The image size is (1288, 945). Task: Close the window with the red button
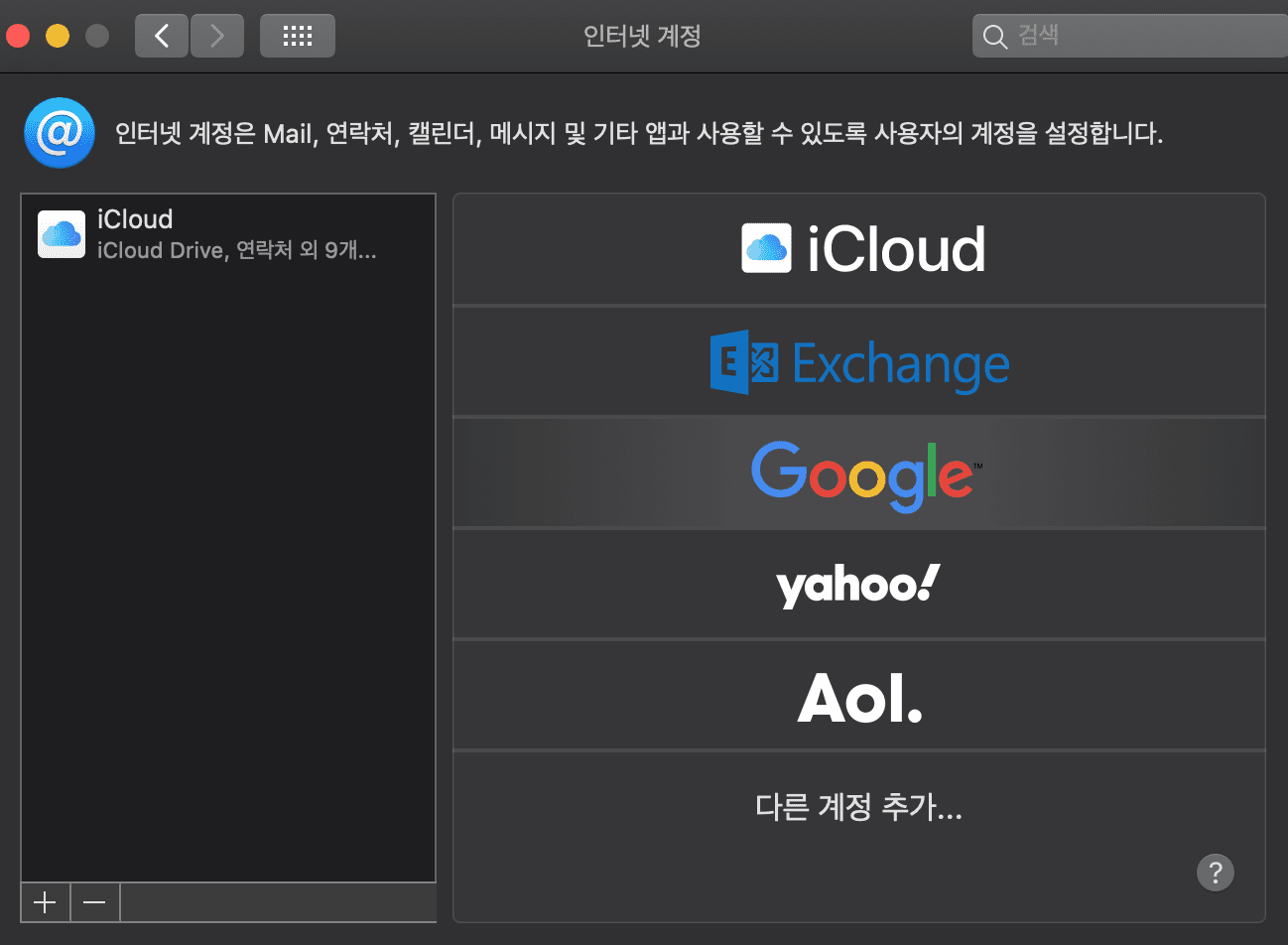(x=18, y=37)
